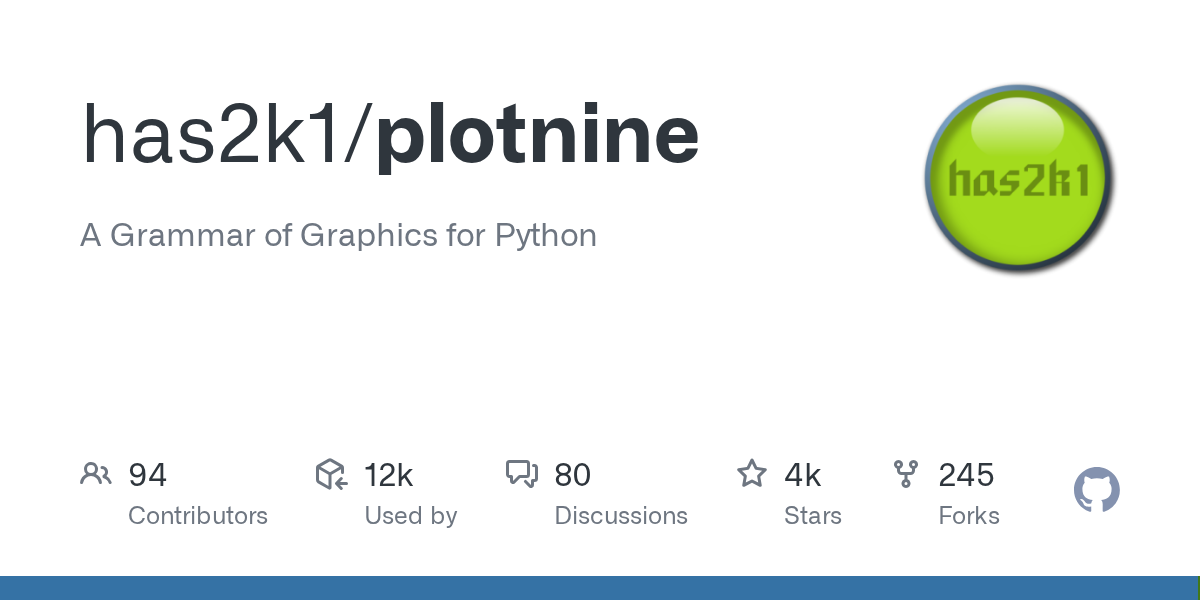Image resolution: width=1200 pixels, height=600 pixels.
Task: Click the Contributors people icon
Action: click(96, 474)
